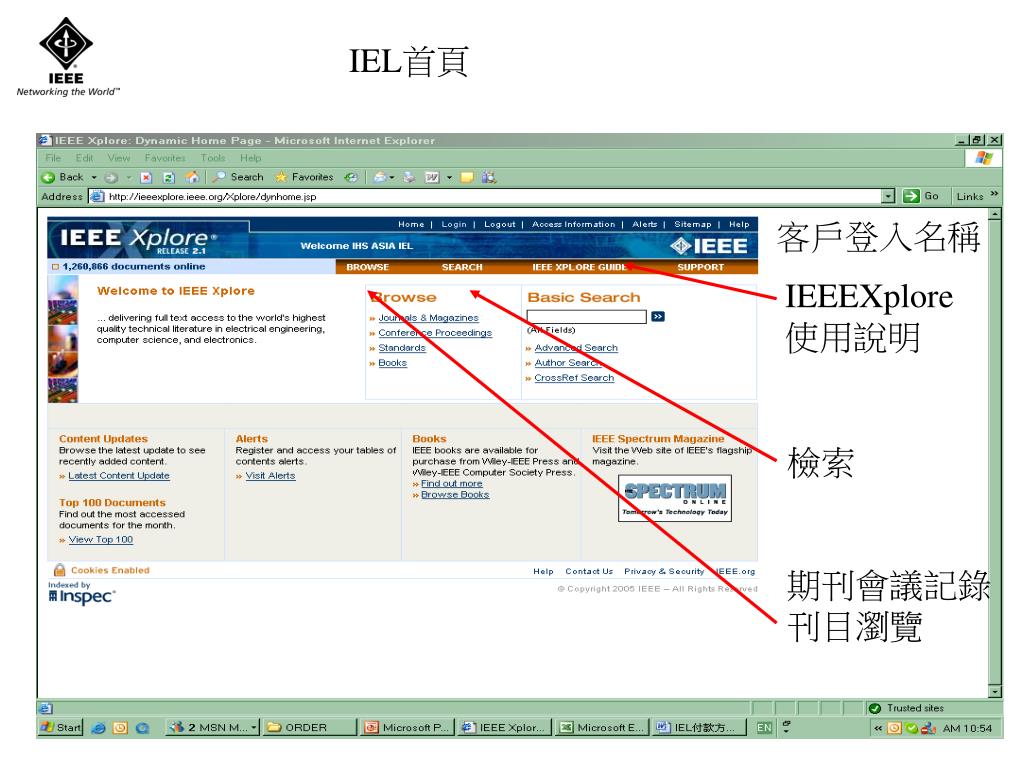Screen dimensions: 1024x768
Task: Print the page with the printer icon
Action: tap(409, 177)
